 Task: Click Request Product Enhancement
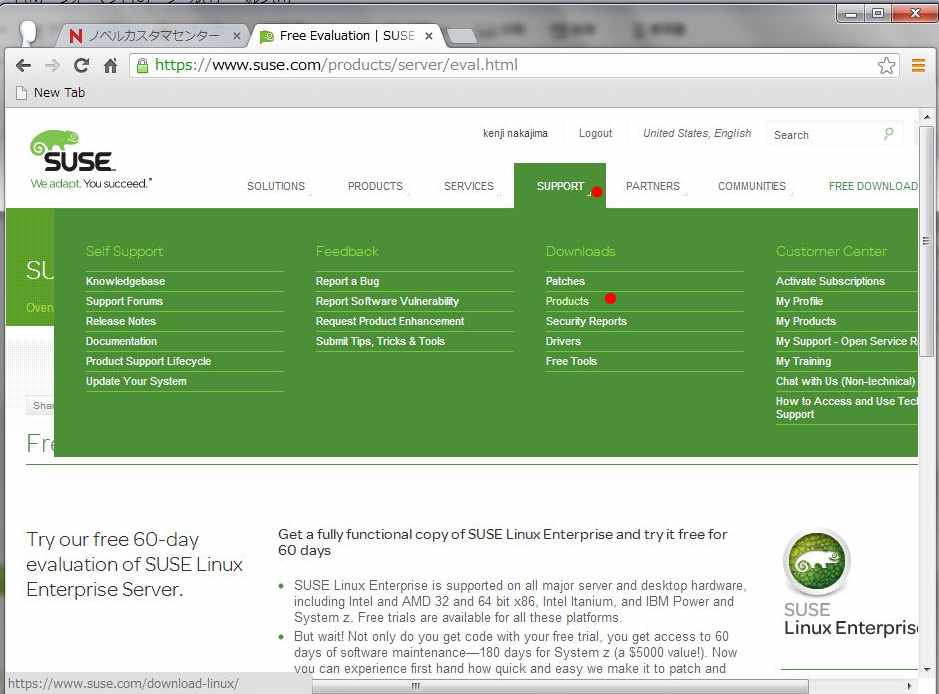(x=390, y=321)
